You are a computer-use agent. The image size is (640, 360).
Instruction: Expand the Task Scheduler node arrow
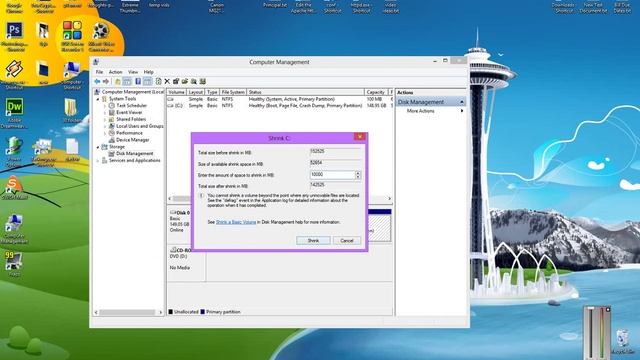[105, 106]
